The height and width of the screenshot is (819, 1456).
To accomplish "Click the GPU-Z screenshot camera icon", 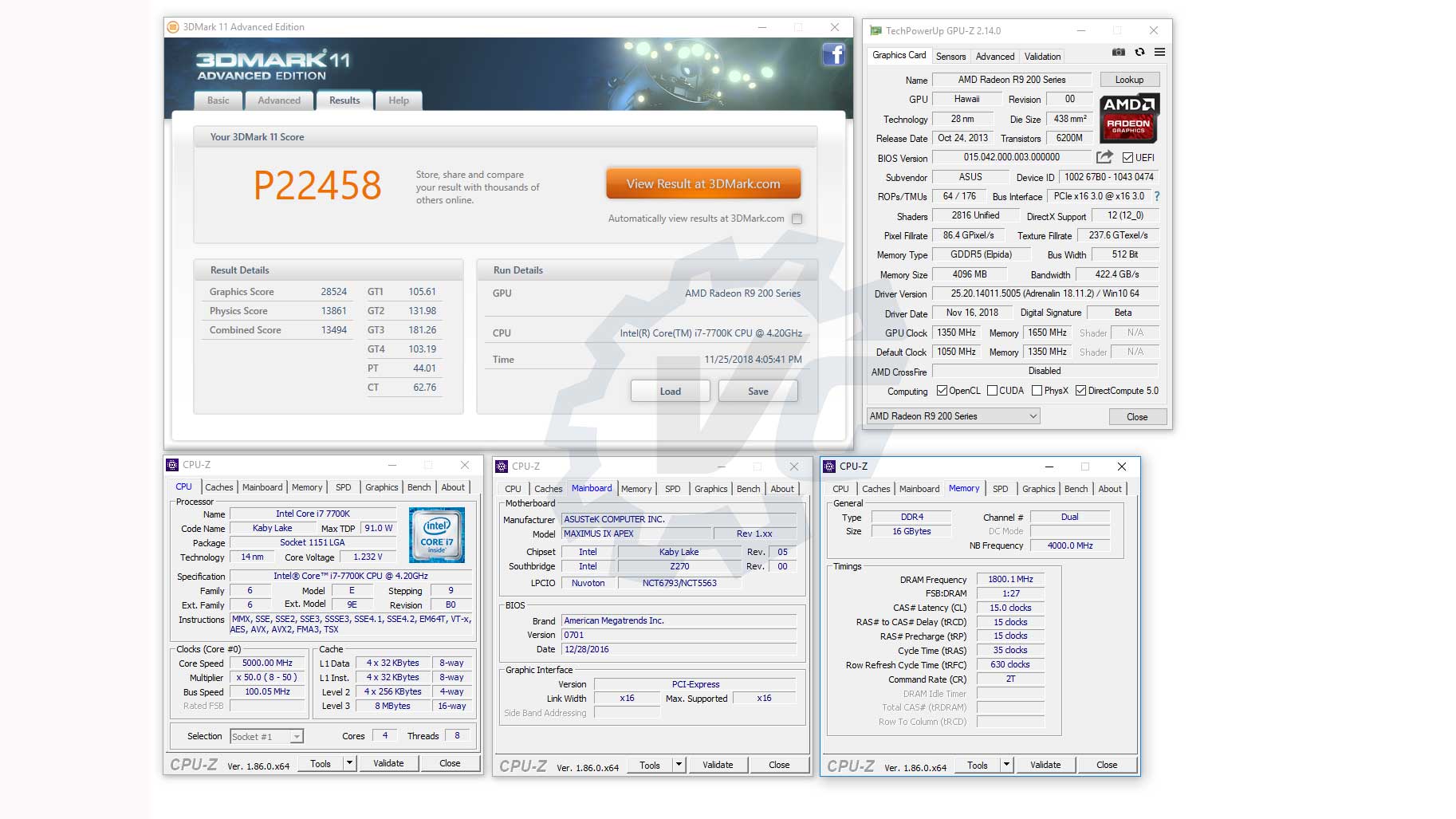I will (x=1119, y=52).
